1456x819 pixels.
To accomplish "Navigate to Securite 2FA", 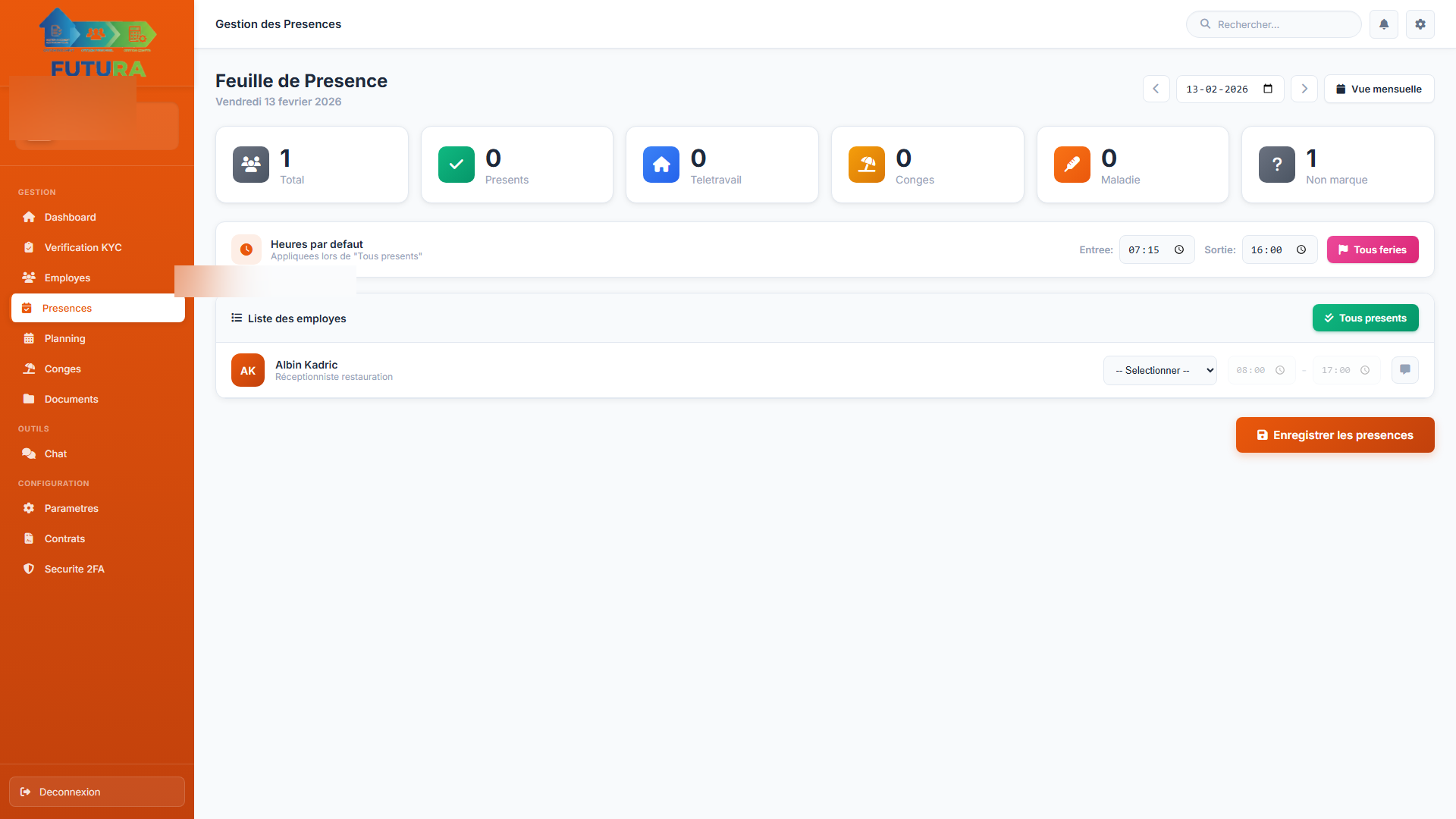I will coord(74,569).
